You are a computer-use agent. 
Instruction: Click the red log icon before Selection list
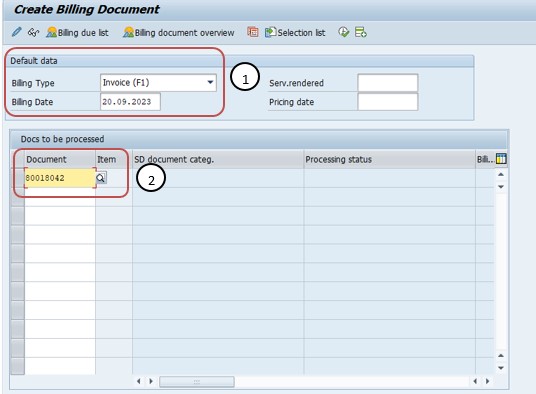253,32
